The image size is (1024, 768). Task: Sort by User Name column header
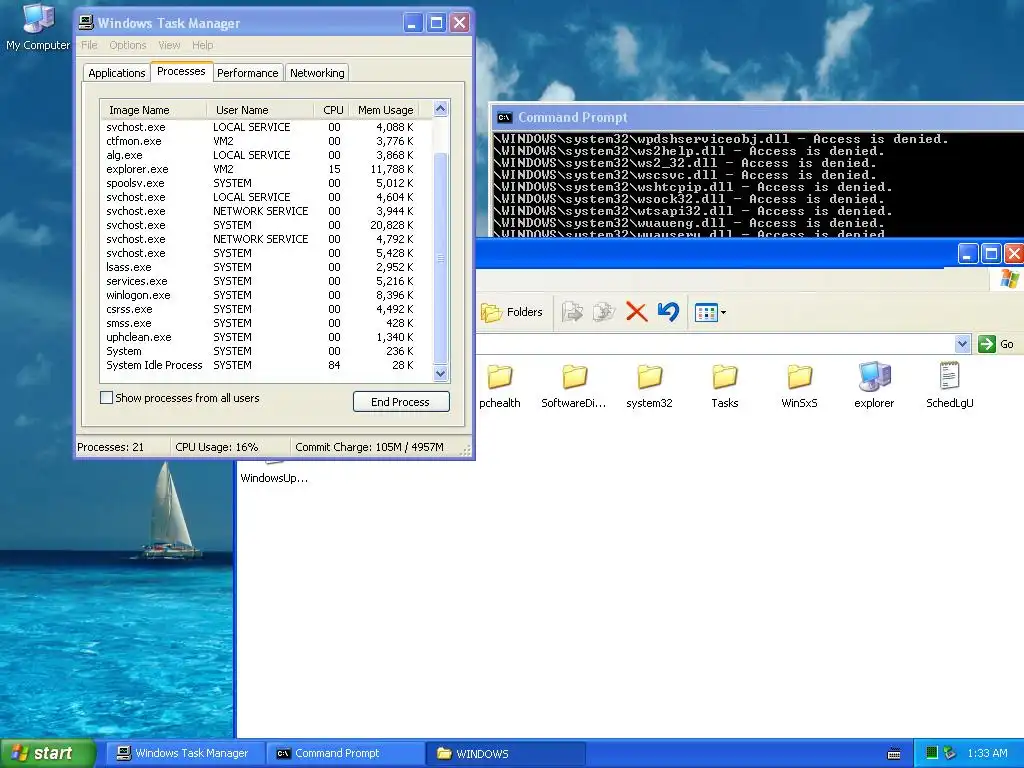pos(260,110)
